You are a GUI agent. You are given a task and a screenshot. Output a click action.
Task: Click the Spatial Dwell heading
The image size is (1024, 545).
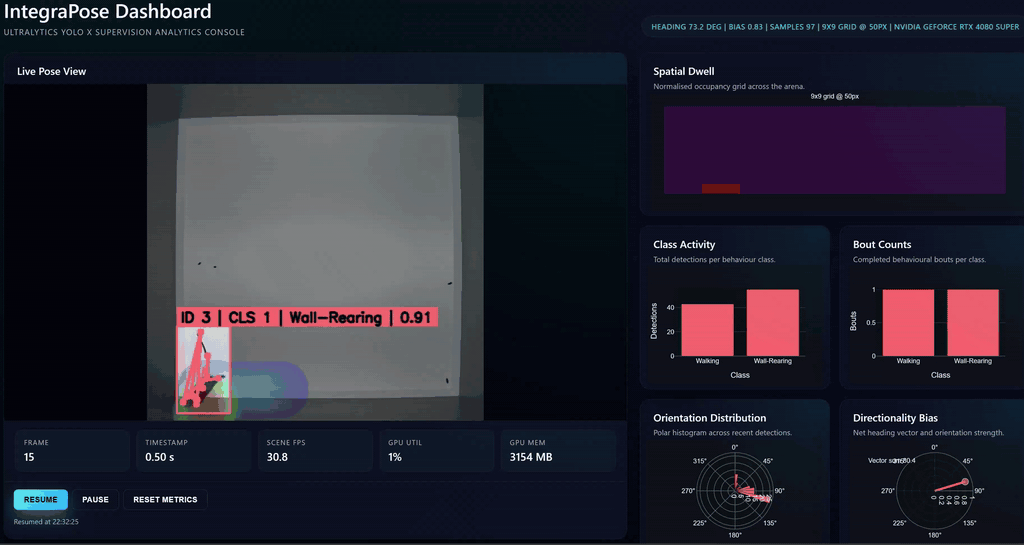684,71
